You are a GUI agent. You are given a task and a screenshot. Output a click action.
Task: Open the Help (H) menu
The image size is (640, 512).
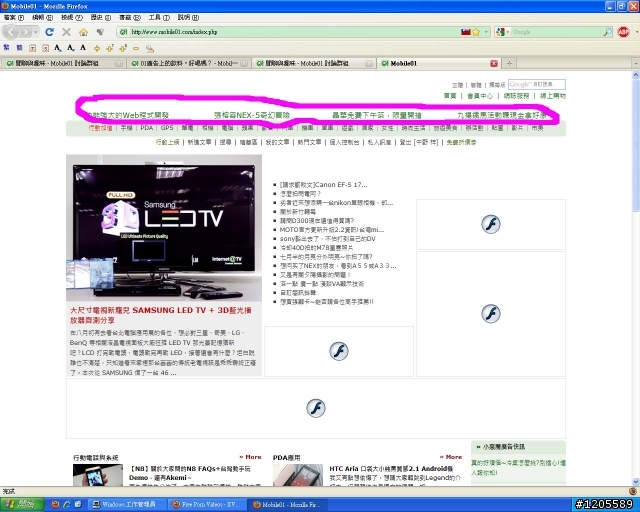[x=188, y=18]
